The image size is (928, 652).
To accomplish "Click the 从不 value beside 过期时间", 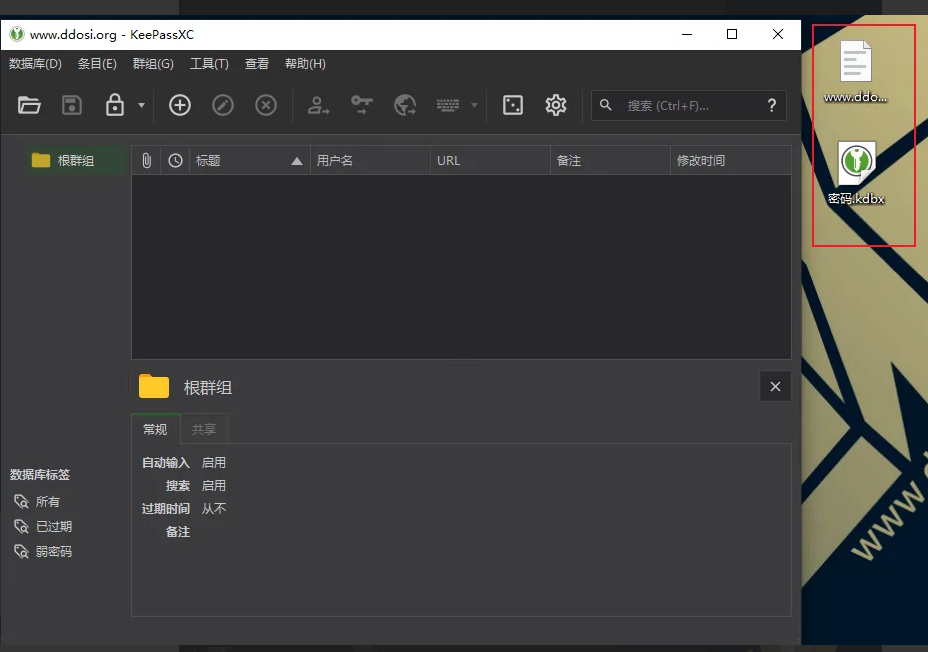I will pyautogui.click(x=214, y=509).
